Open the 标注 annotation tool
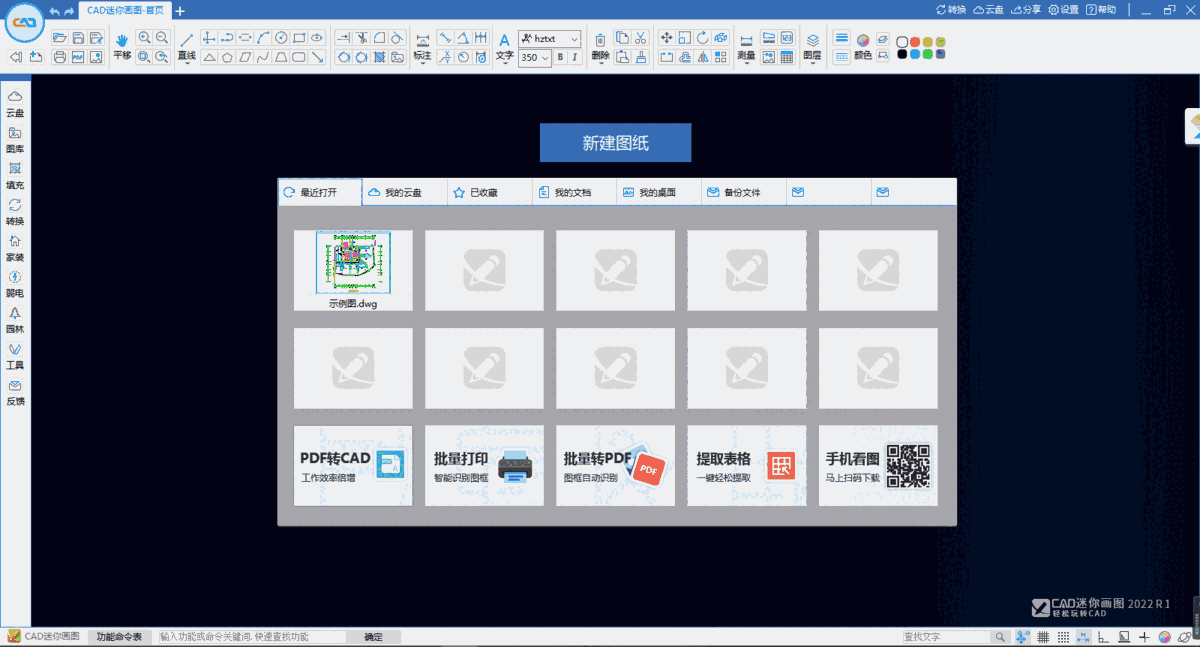The width and height of the screenshot is (1200, 647). pos(421,44)
